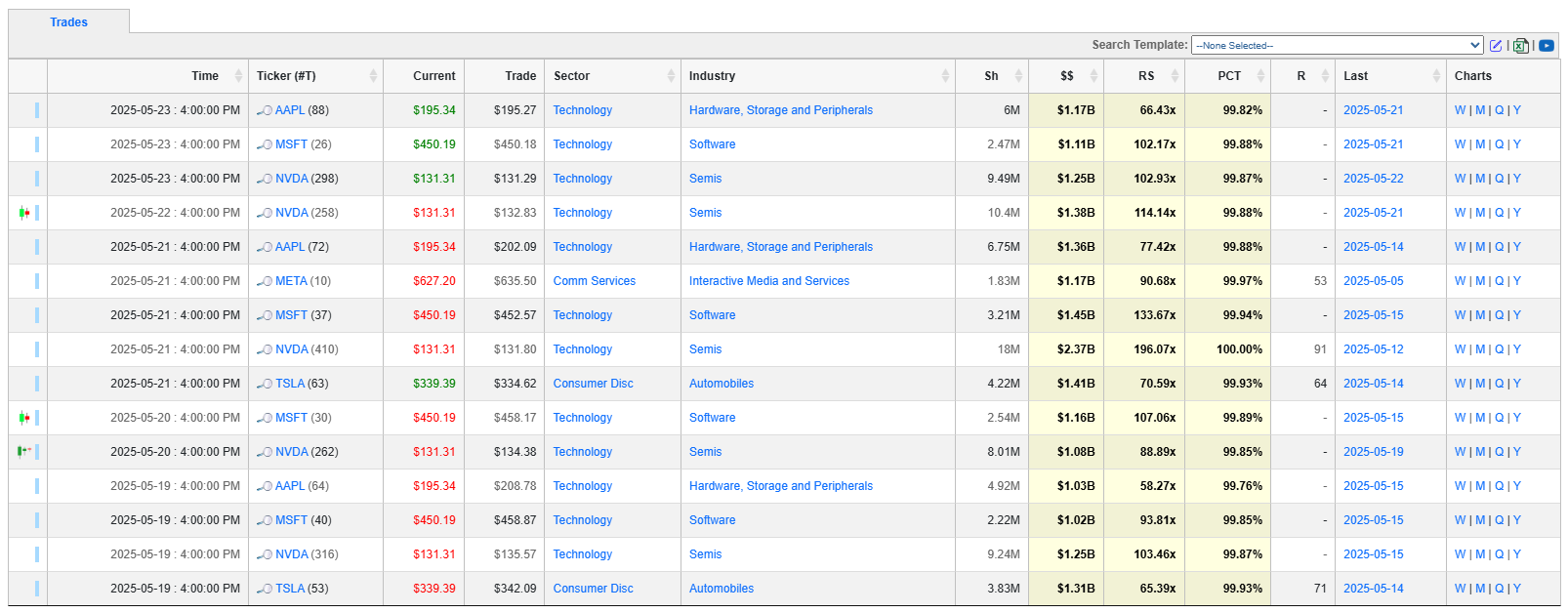This screenshot has height=613, width=1568.
Task: Open yearly Y chart for TSLA (53)
Action: point(1517,589)
